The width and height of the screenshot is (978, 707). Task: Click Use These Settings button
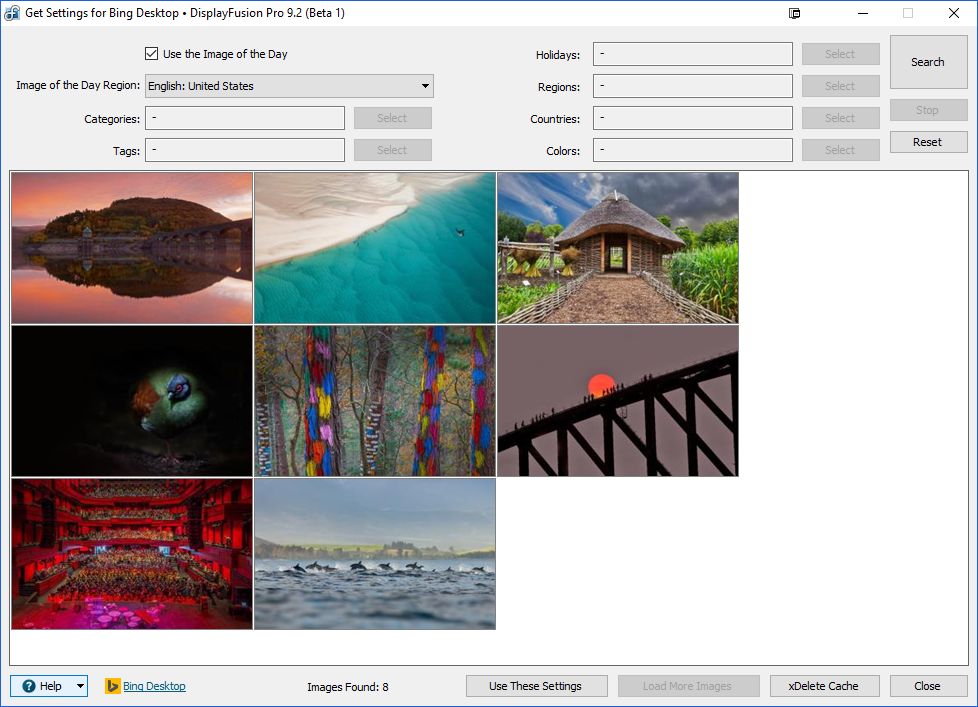click(535, 686)
